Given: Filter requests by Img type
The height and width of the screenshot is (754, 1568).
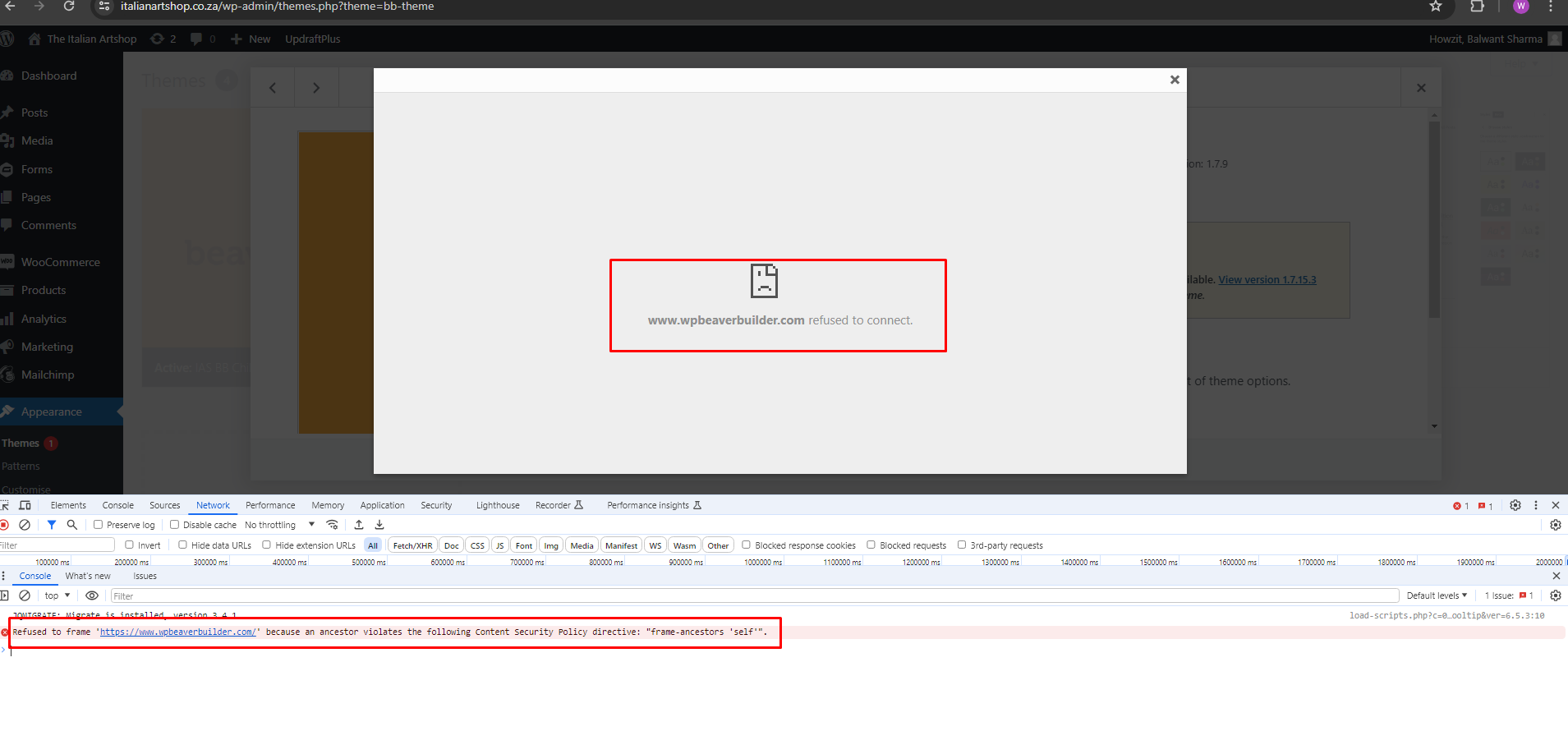Looking at the screenshot, I should [x=551, y=545].
